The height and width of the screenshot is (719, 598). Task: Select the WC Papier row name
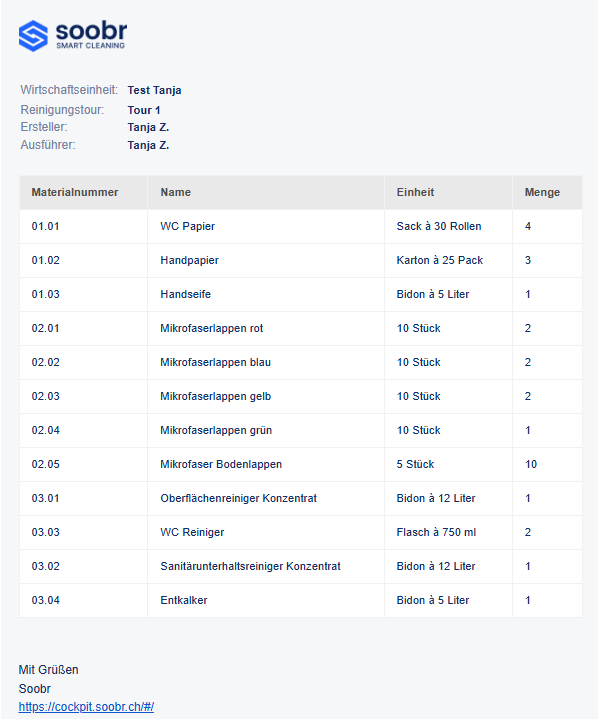[188, 226]
